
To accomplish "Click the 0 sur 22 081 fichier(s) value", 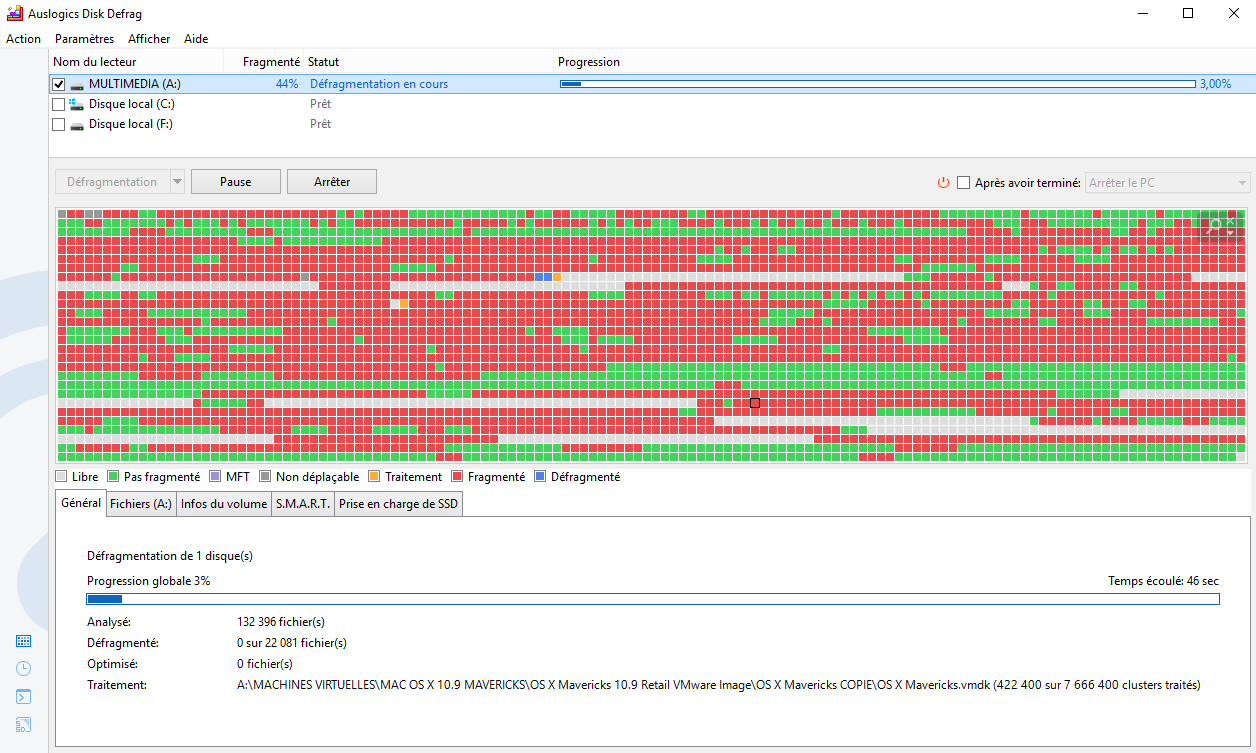I will pyautogui.click(x=292, y=643).
